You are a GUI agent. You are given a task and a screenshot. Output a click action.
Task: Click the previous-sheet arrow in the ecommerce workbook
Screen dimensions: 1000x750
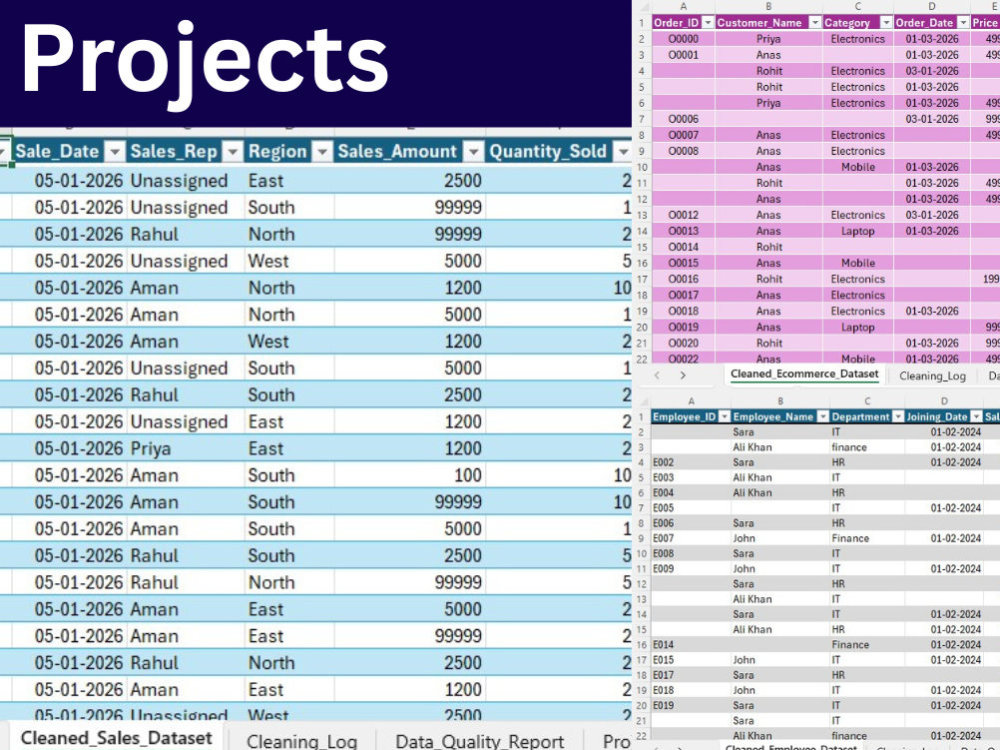point(657,376)
